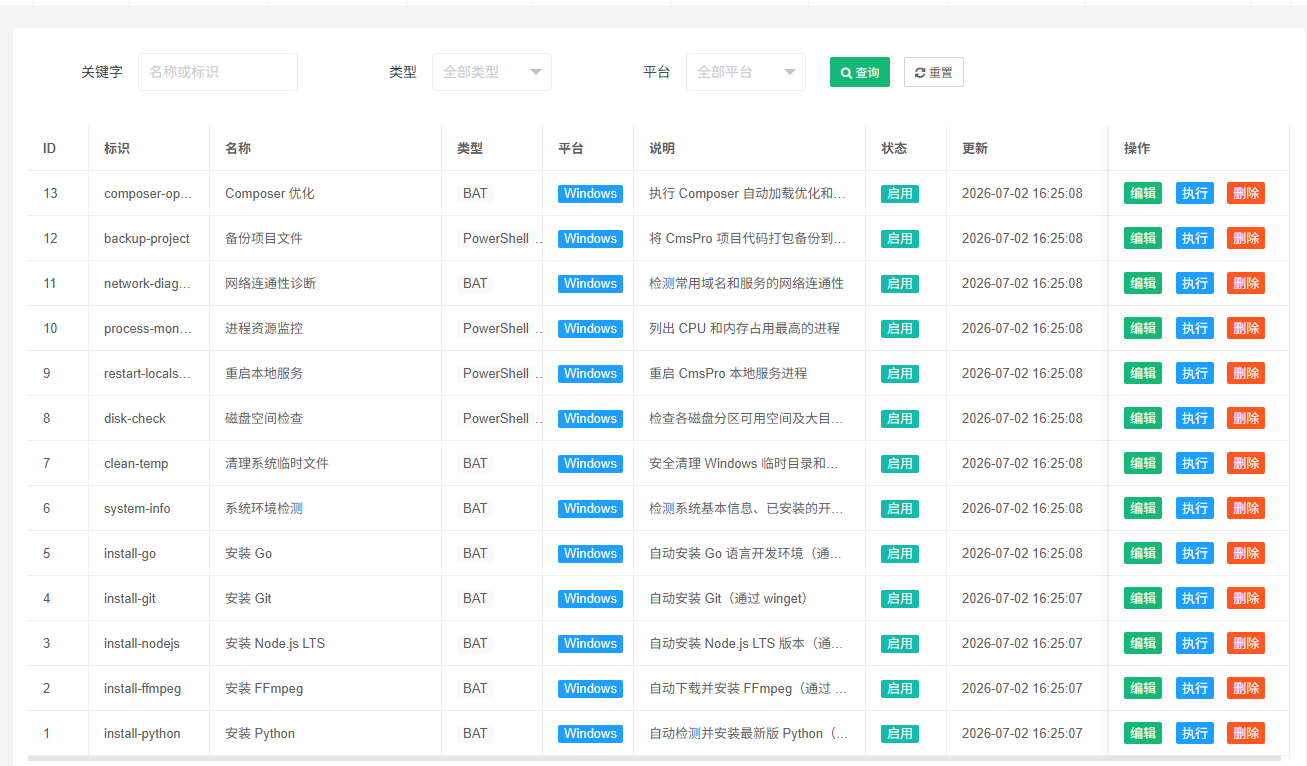Click the green 查询 search button

click(x=859, y=72)
